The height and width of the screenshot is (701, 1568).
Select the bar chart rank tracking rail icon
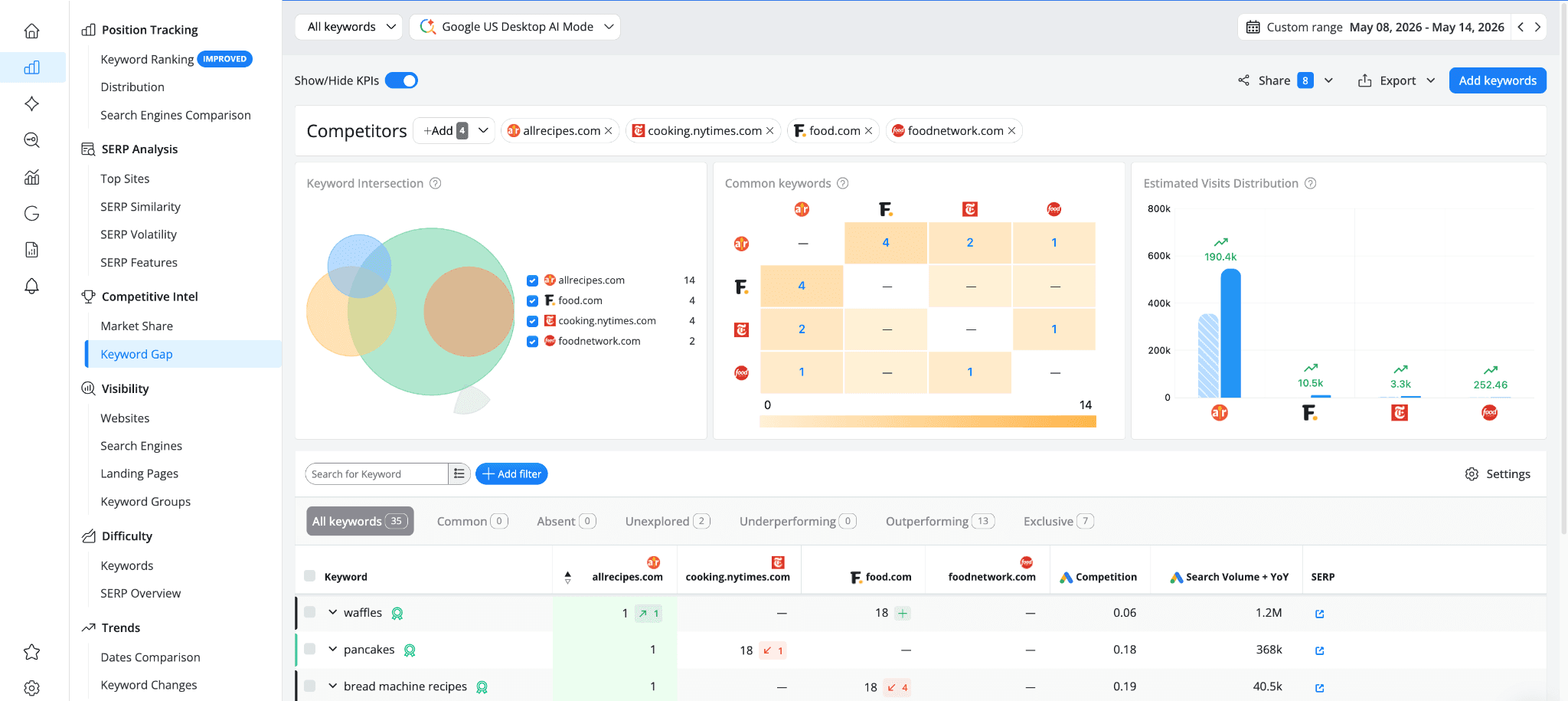click(x=31, y=67)
